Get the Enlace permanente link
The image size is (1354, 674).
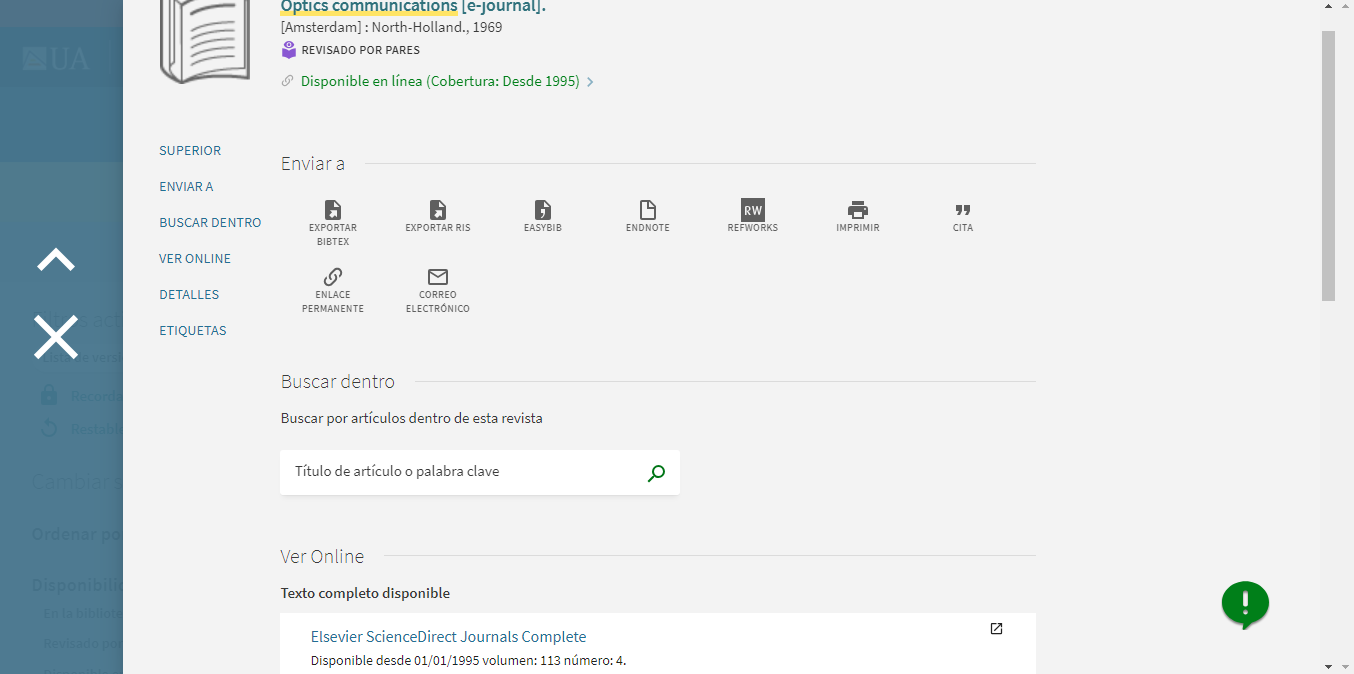[332, 278]
